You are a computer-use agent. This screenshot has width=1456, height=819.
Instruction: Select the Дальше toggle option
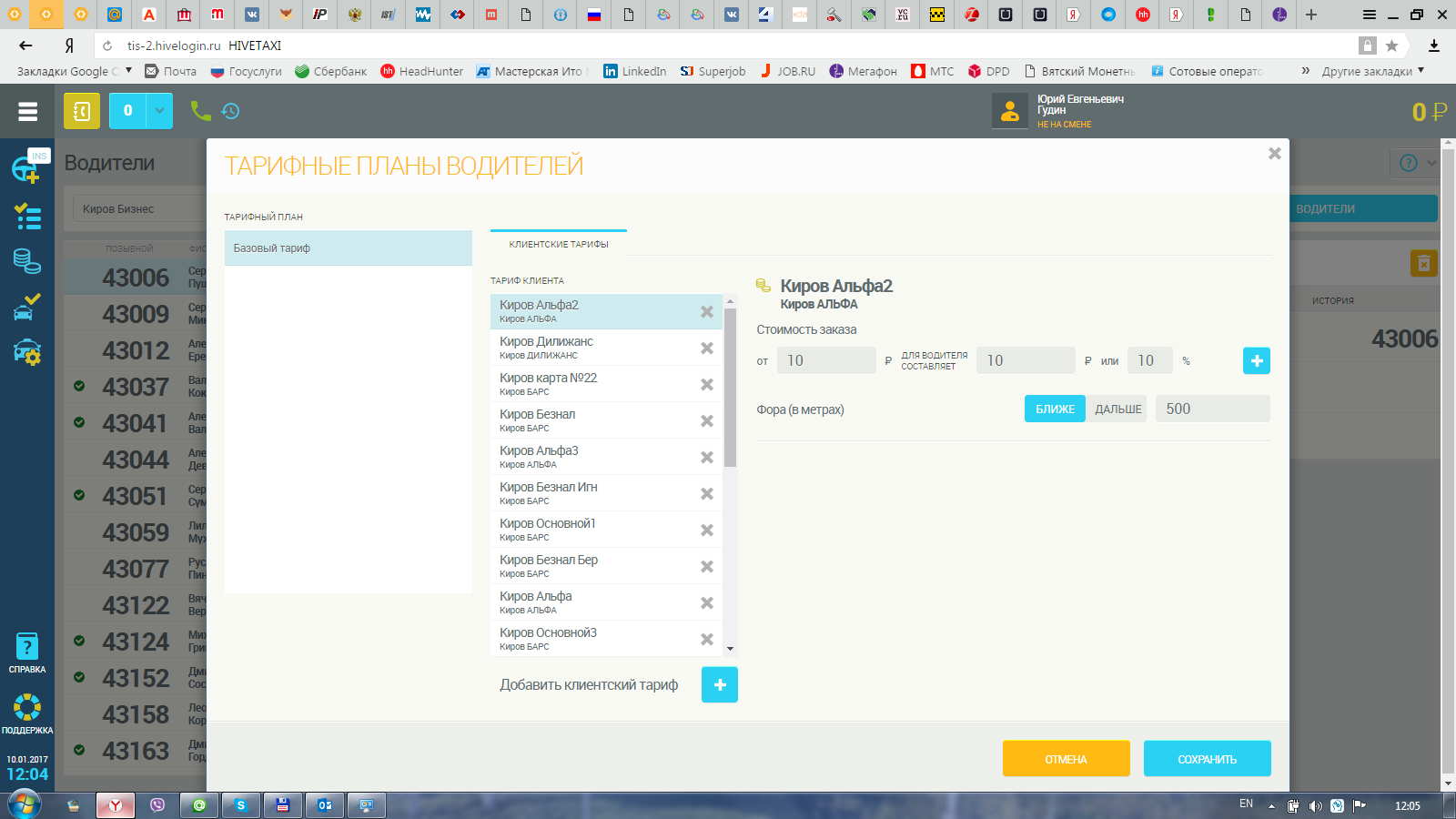click(1117, 409)
